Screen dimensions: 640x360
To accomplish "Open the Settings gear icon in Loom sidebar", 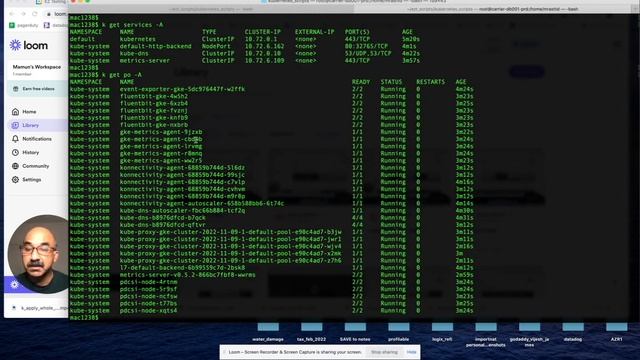I will (16, 180).
